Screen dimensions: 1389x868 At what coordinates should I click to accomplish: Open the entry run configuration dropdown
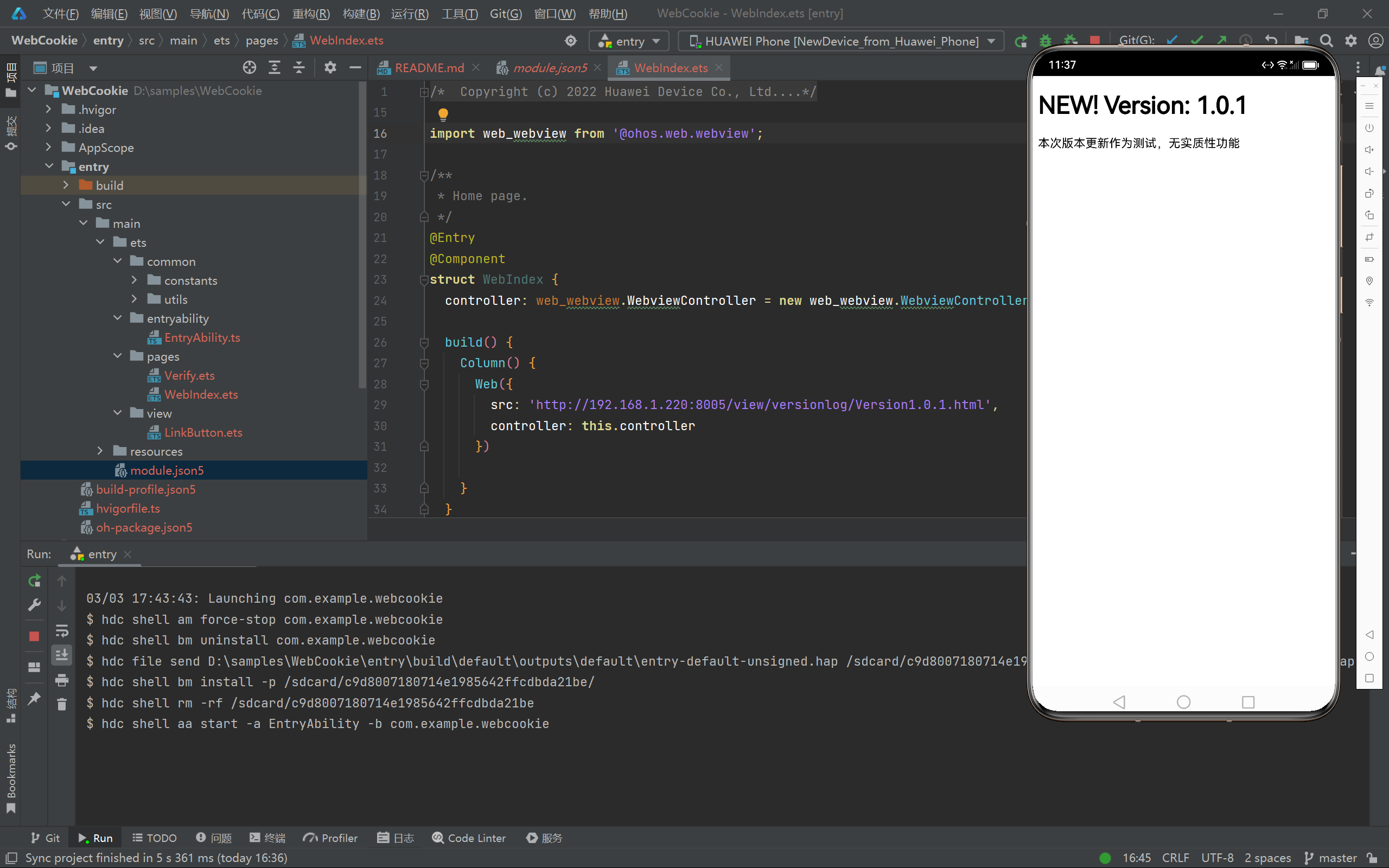pyautogui.click(x=629, y=41)
